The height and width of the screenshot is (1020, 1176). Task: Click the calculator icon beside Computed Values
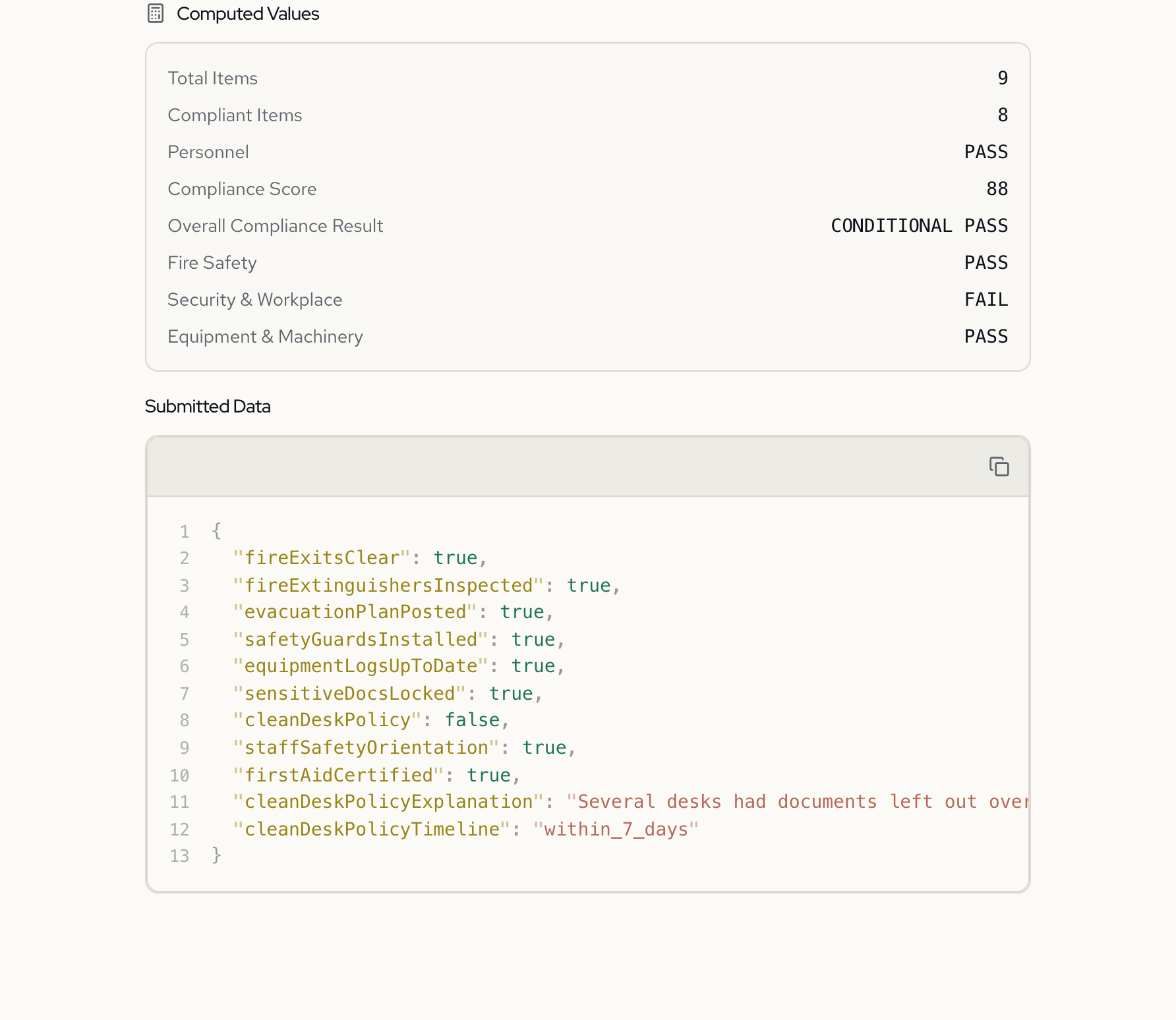click(x=156, y=13)
